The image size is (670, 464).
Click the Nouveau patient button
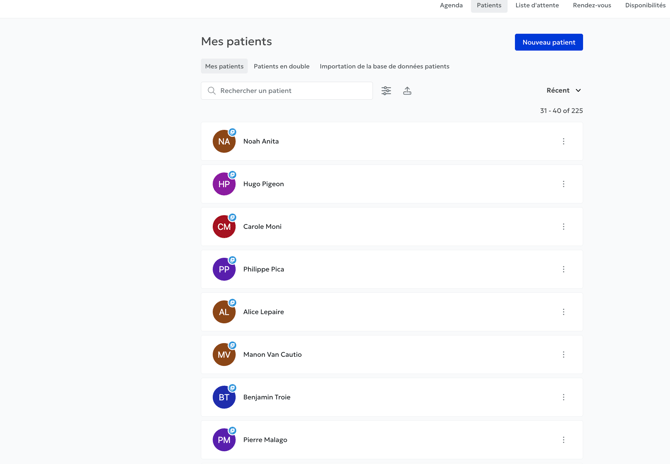(x=548, y=42)
